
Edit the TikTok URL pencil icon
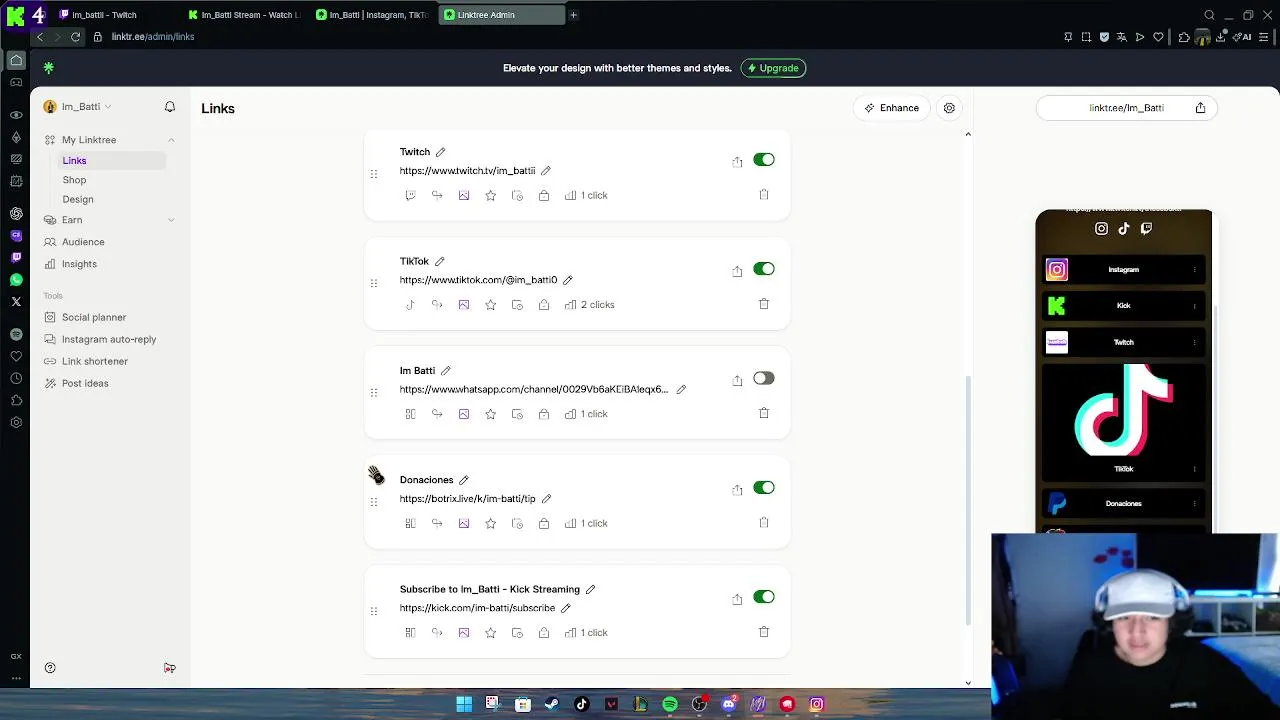567,280
